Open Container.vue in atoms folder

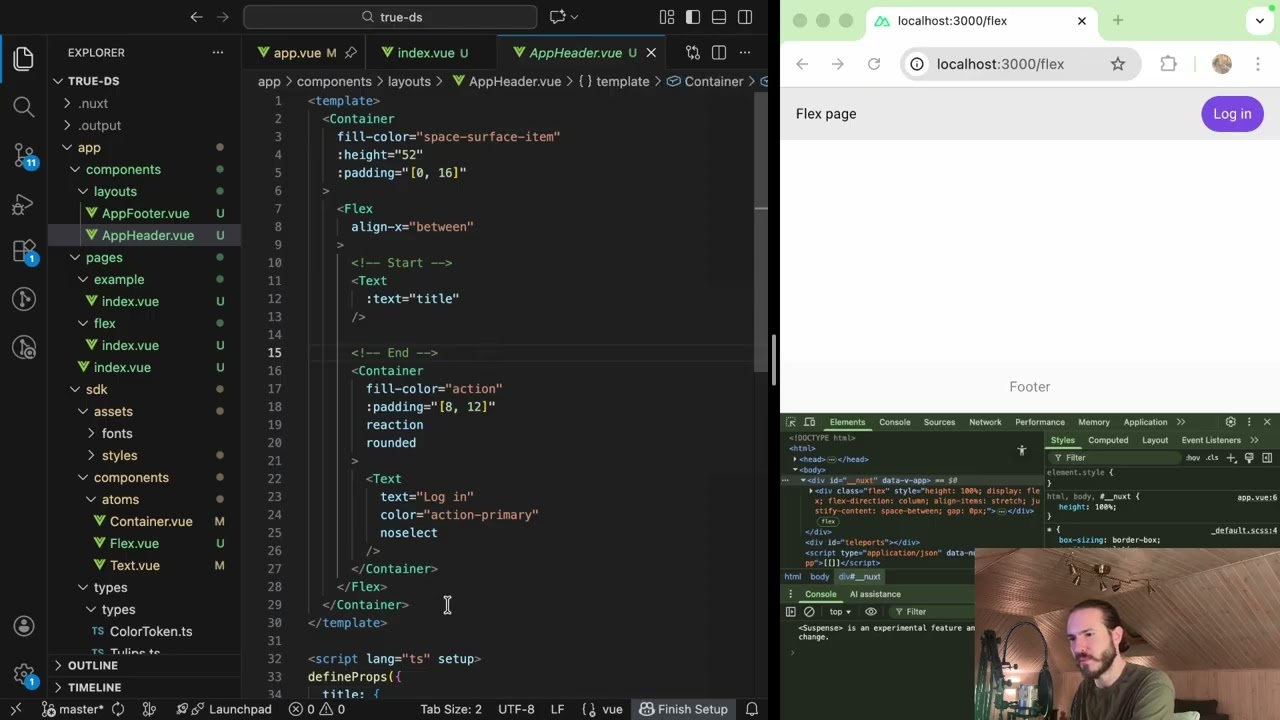151,521
